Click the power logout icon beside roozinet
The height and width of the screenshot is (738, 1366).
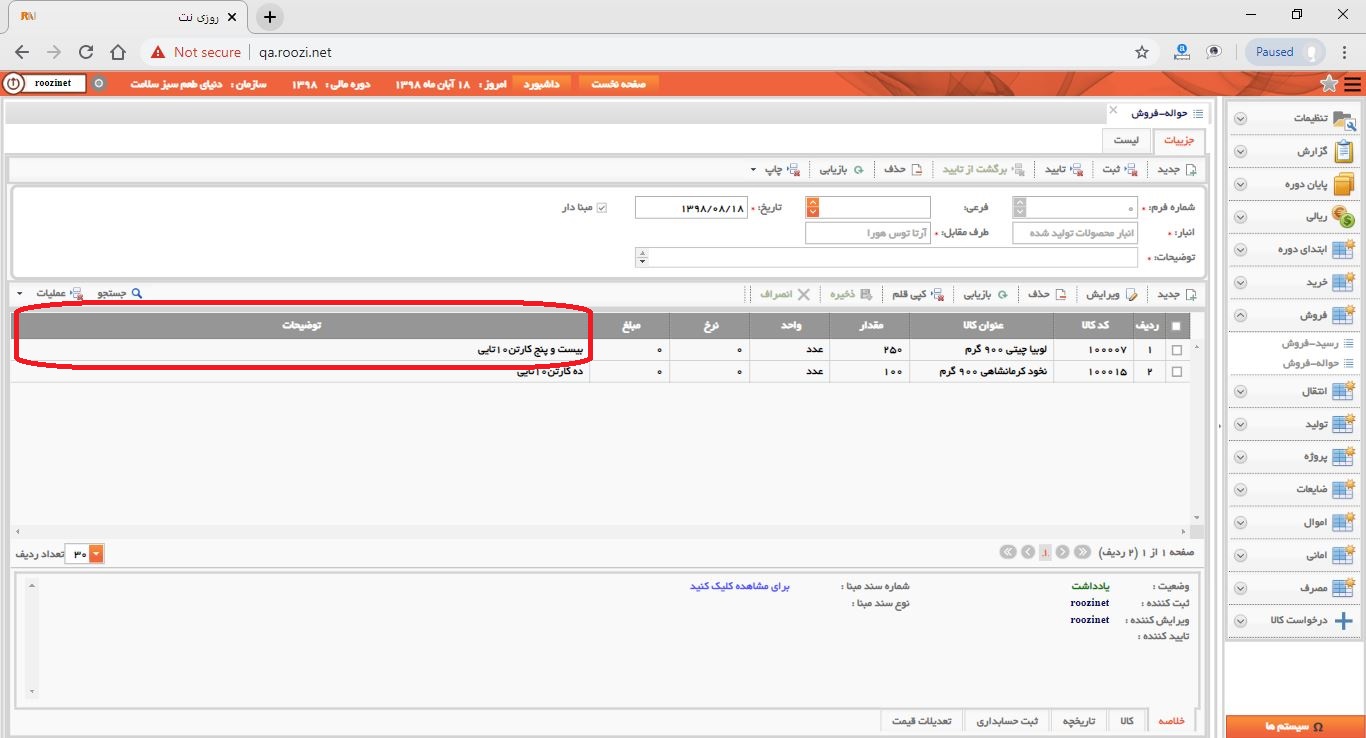13,84
